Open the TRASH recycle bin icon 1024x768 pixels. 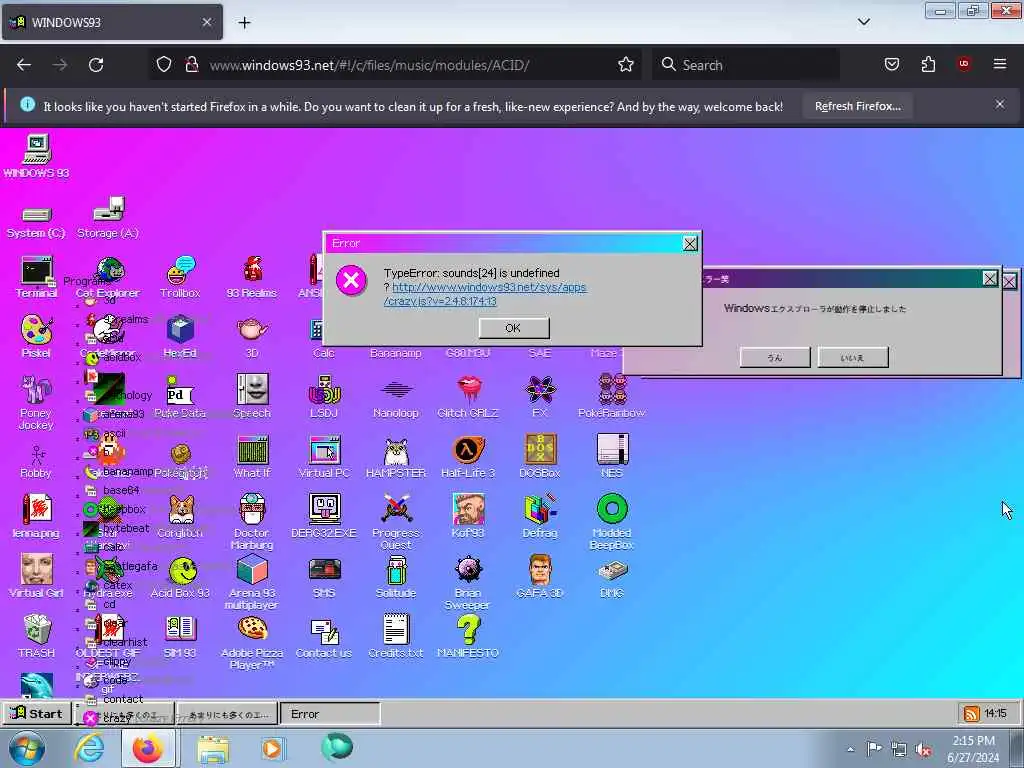pos(37,630)
